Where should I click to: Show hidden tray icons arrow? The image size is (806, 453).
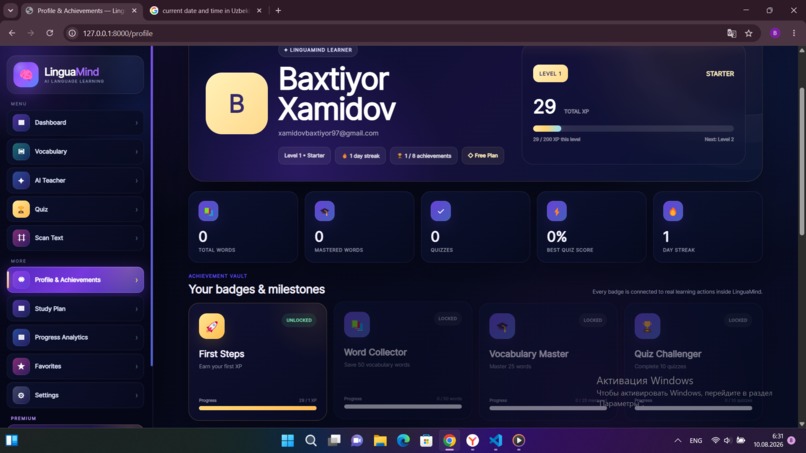[677, 440]
